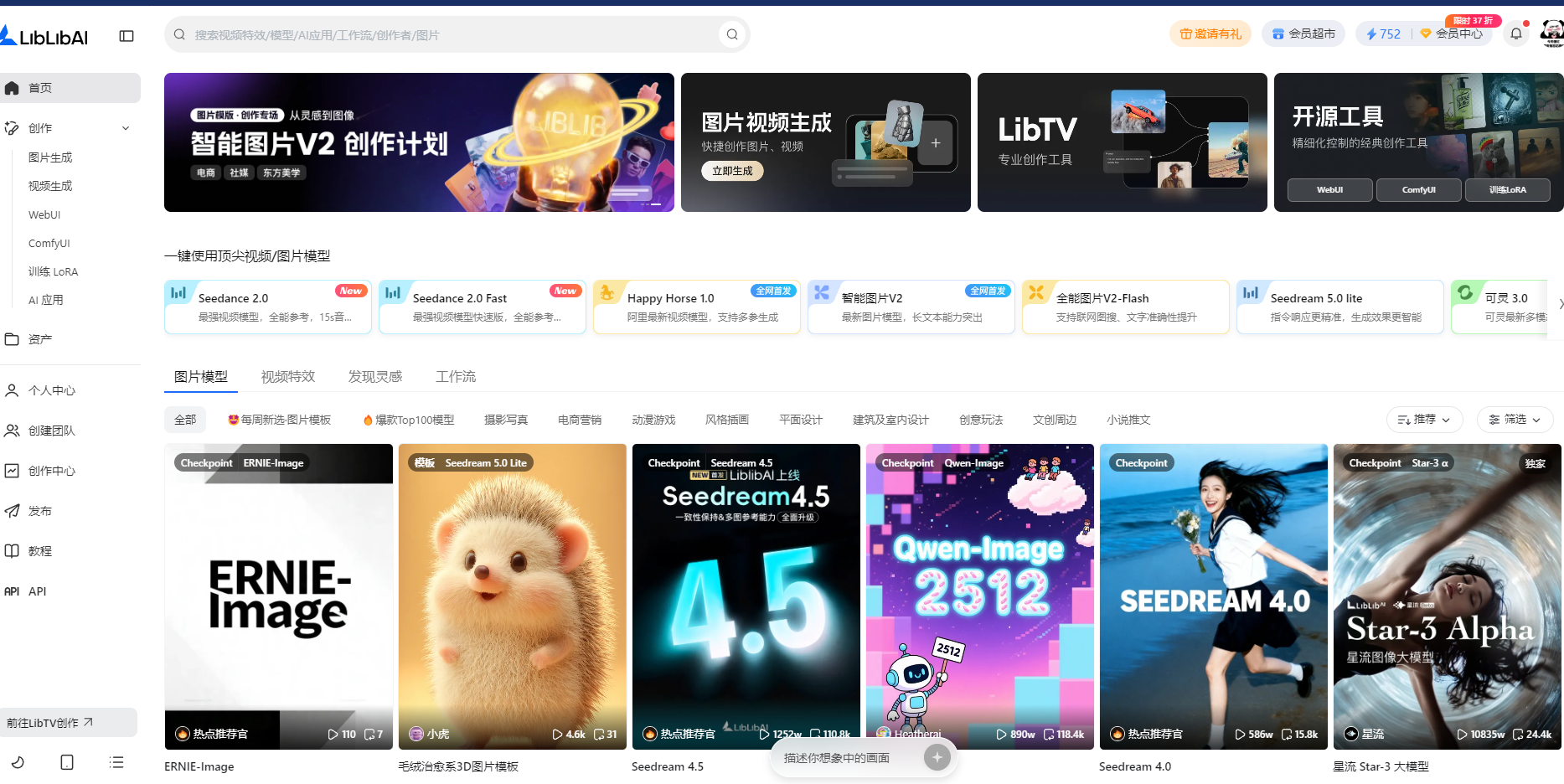Open the list menu icon at sidebar bottom
The height and width of the screenshot is (784, 1564).
pyautogui.click(x=116, y=762)
